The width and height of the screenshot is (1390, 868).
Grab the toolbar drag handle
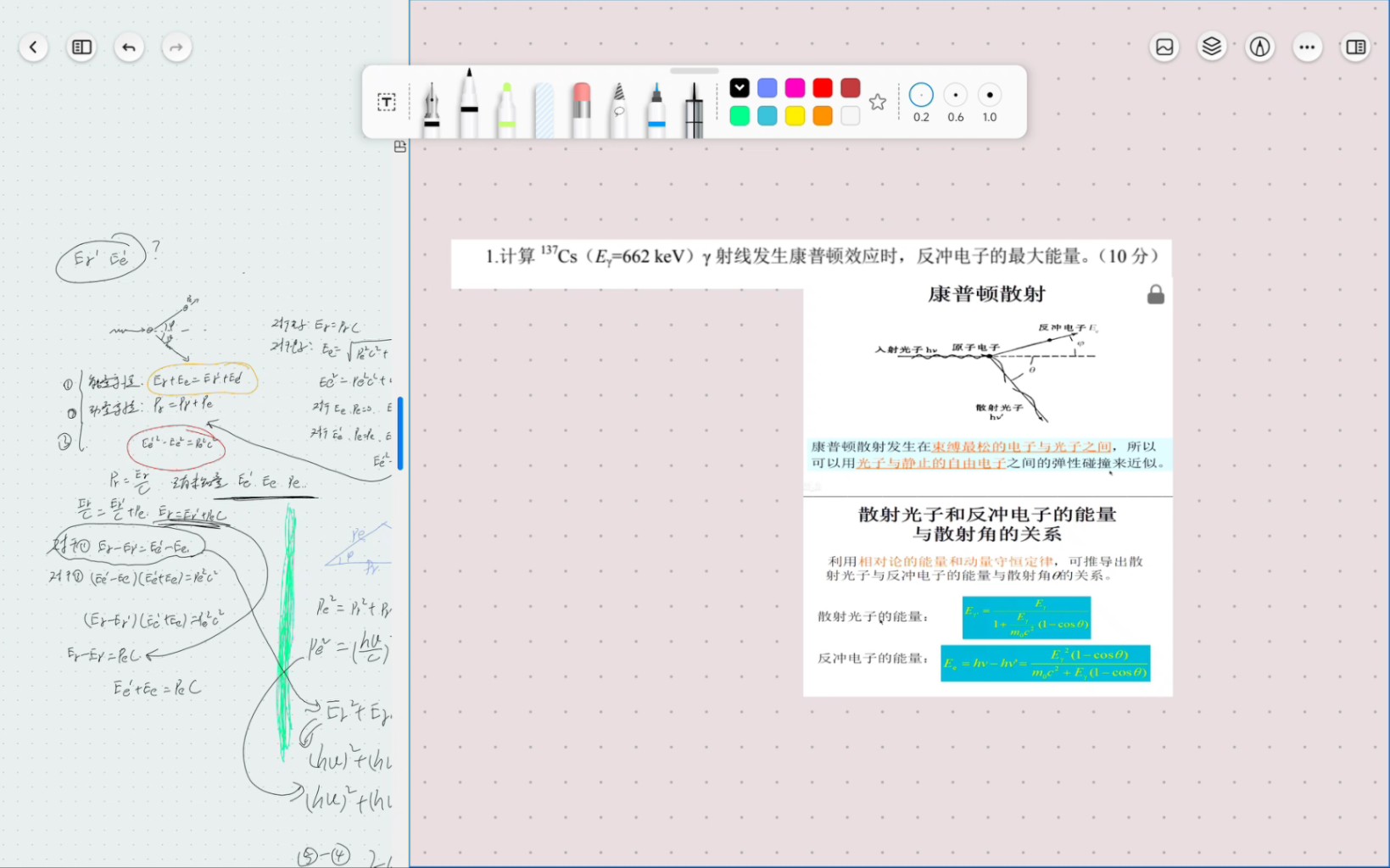coord(695,71)
